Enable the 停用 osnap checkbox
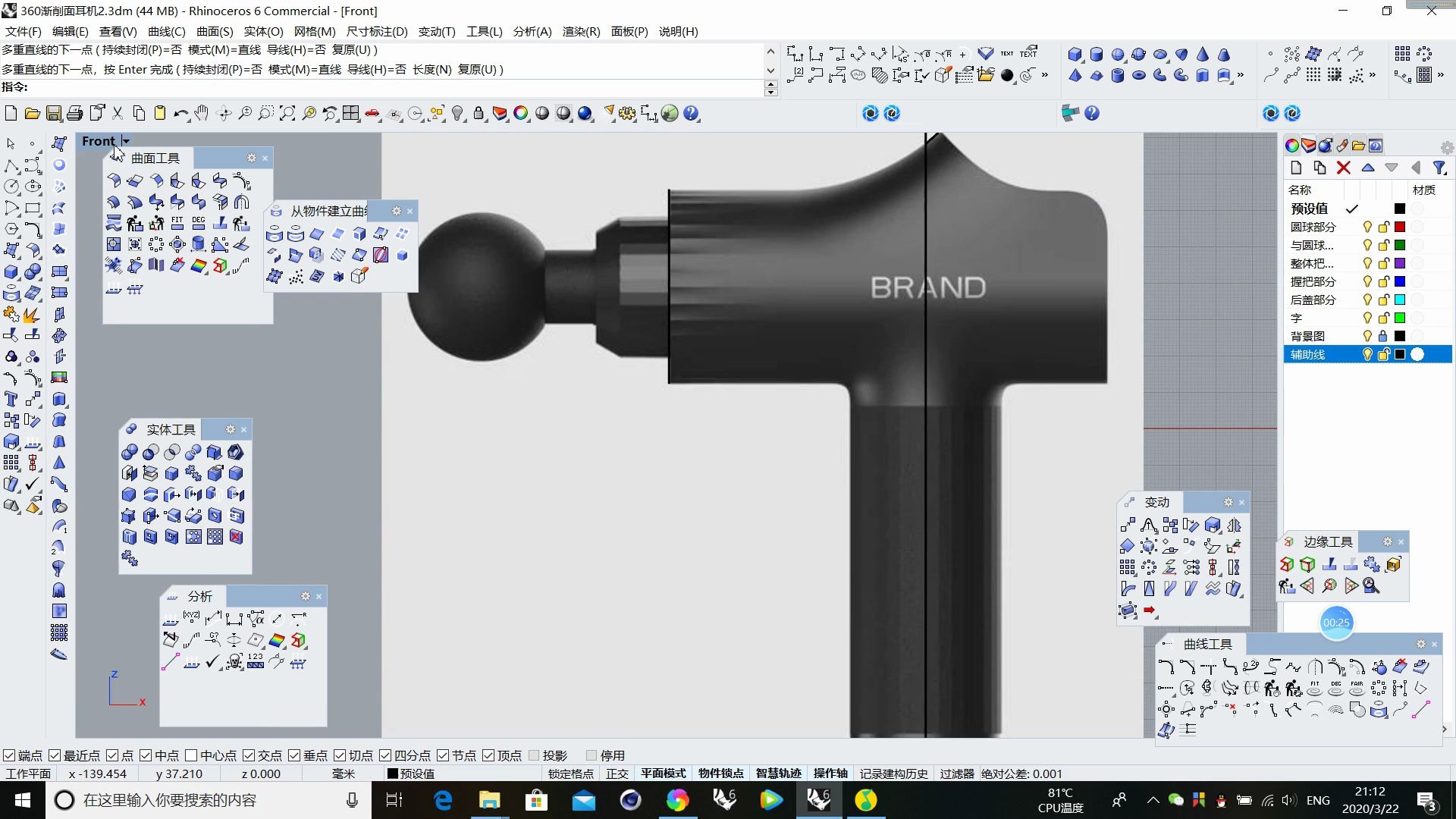This screenshot has height=819, width=1456. click(591, 755)
